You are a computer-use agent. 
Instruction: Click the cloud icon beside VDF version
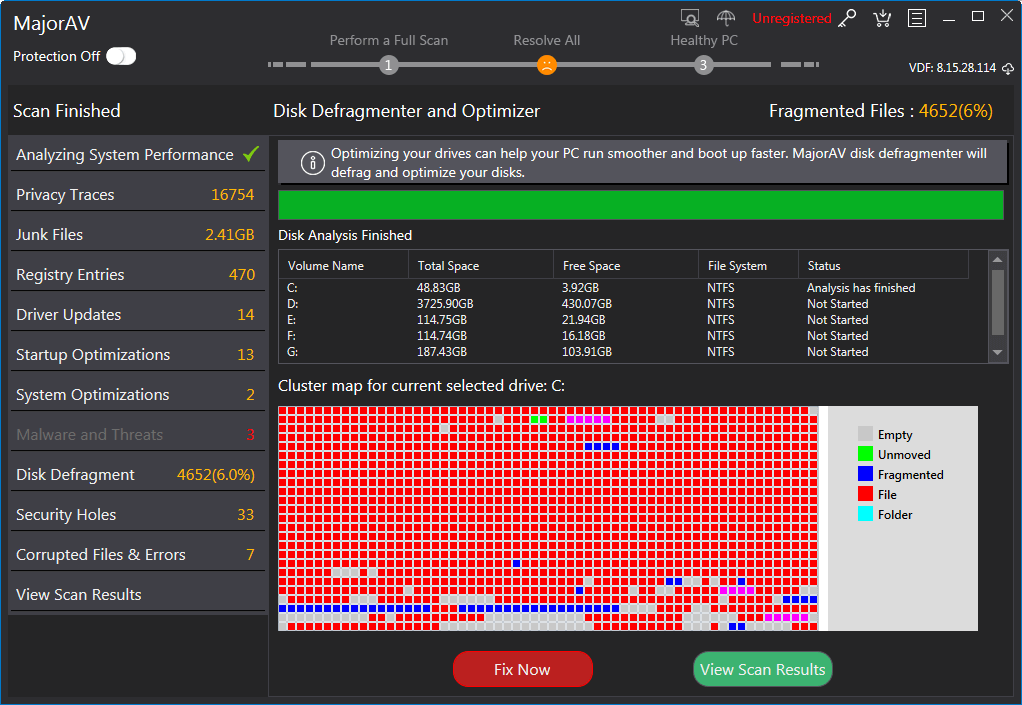tap(1008, 68)
